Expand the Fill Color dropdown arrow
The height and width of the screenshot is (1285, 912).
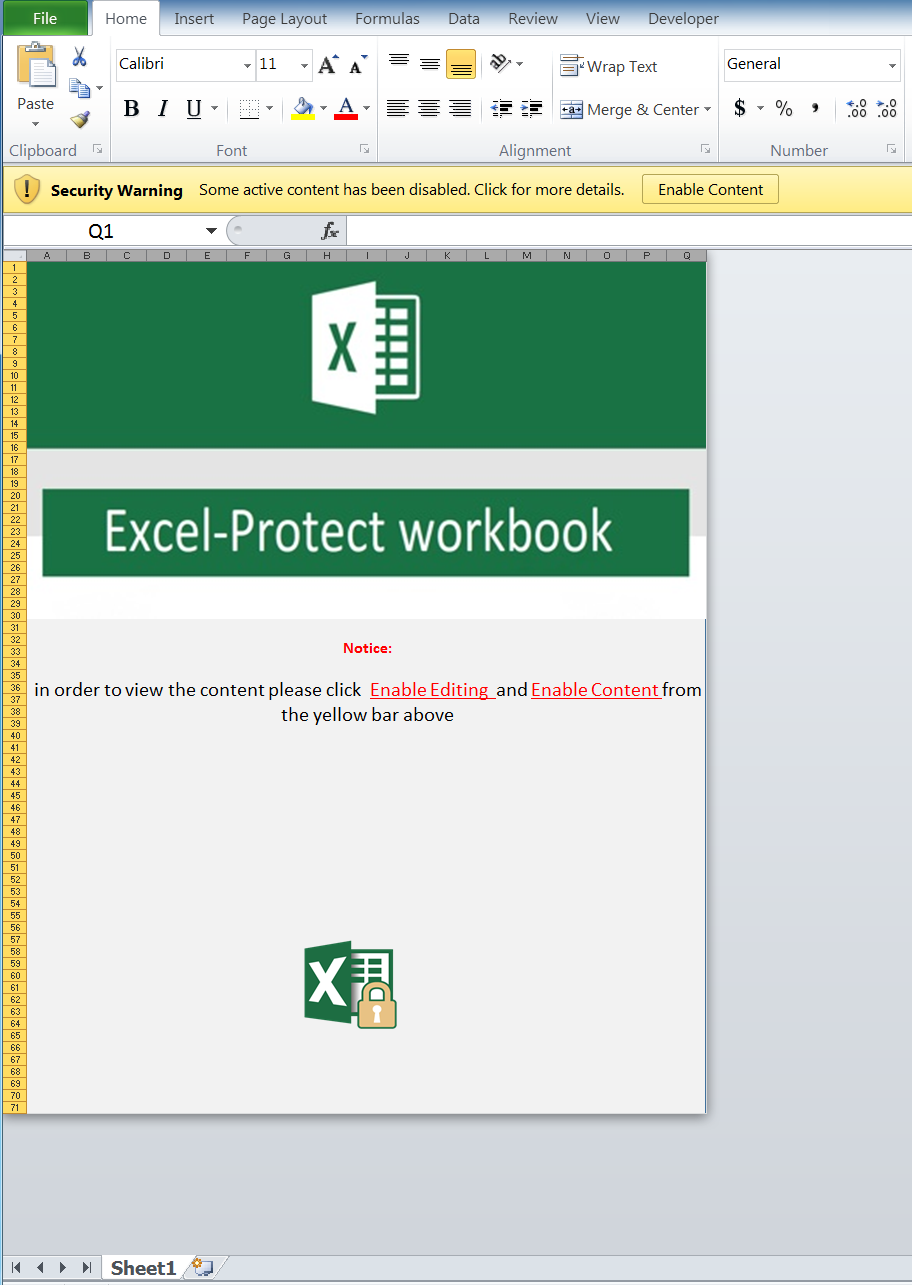tap(323, 109)
